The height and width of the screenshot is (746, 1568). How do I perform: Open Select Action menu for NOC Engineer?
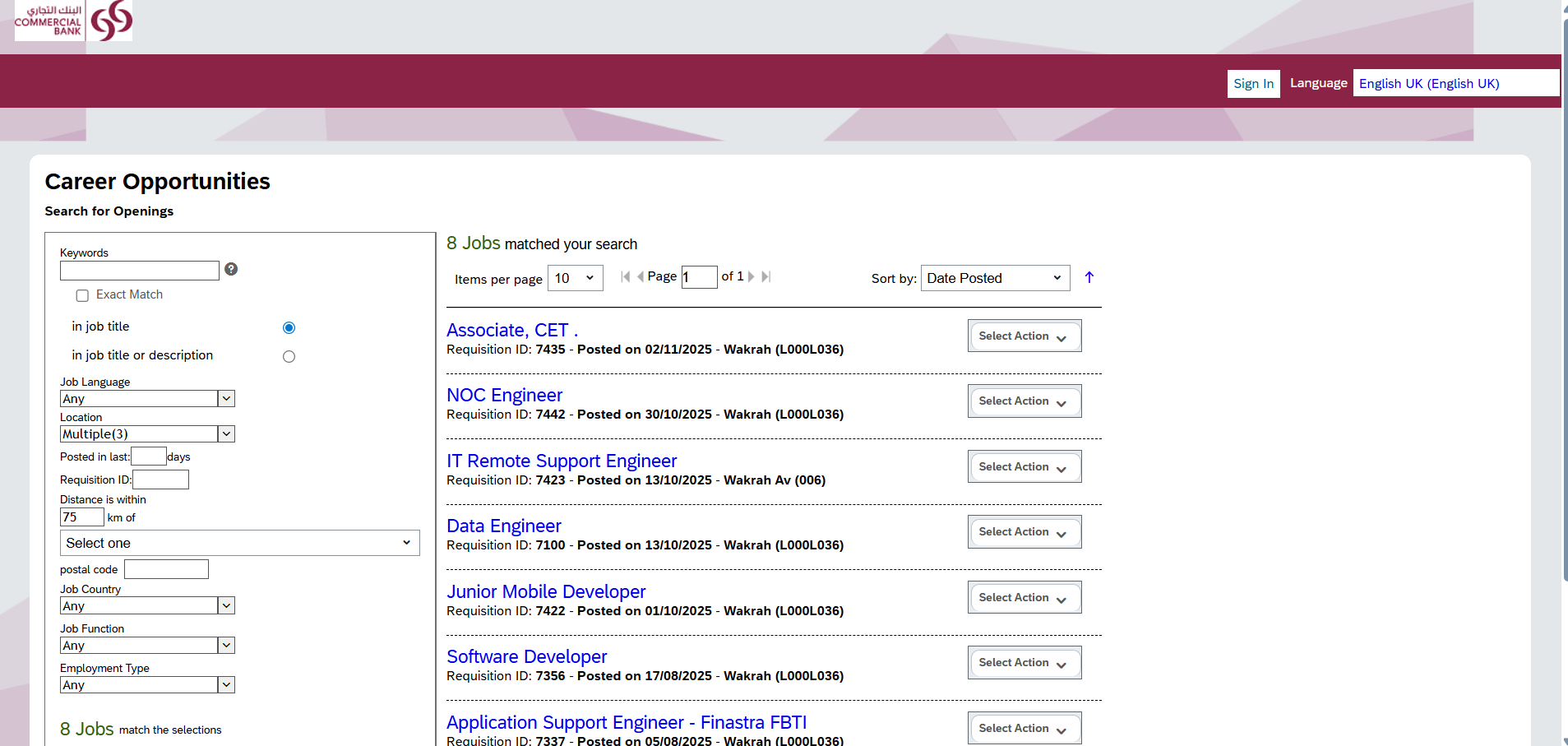(x=1024, y=401)
